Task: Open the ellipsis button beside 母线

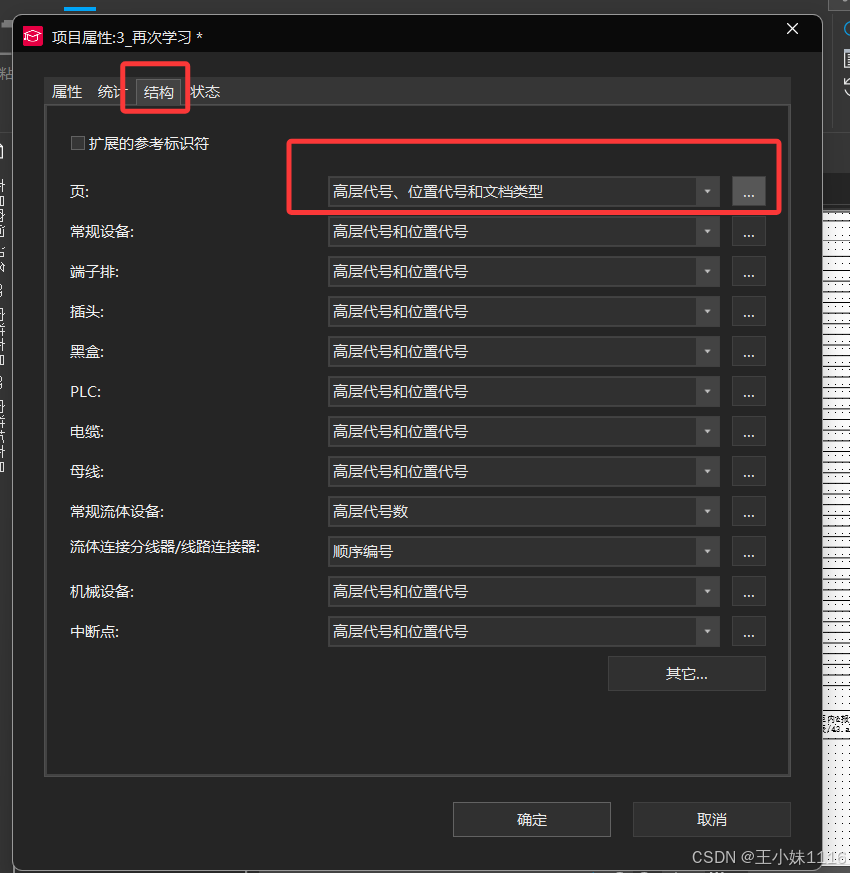Action: [x=748, y=471]
